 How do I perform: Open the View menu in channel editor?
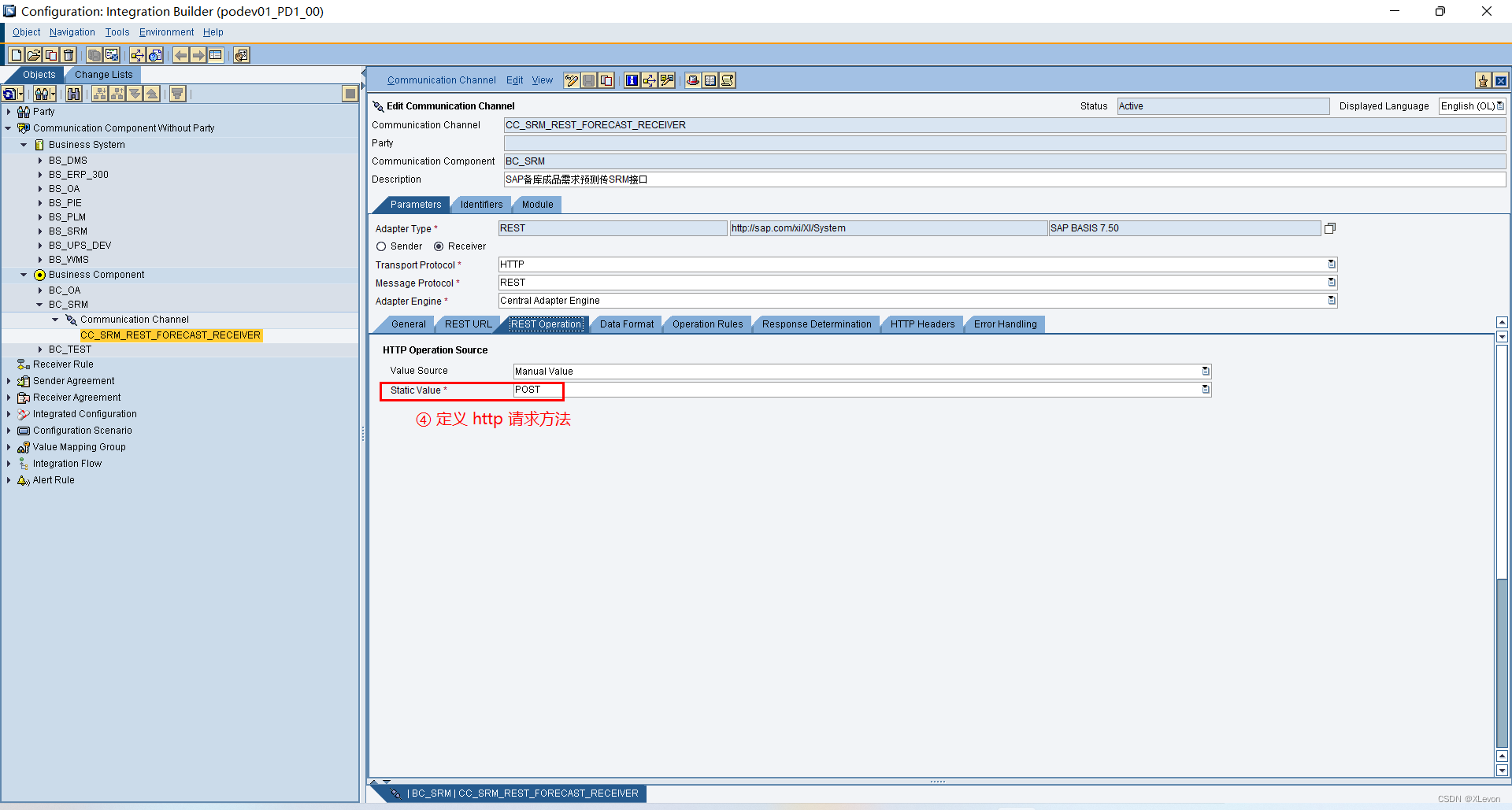pyautogui.click(x=542, y=80)
